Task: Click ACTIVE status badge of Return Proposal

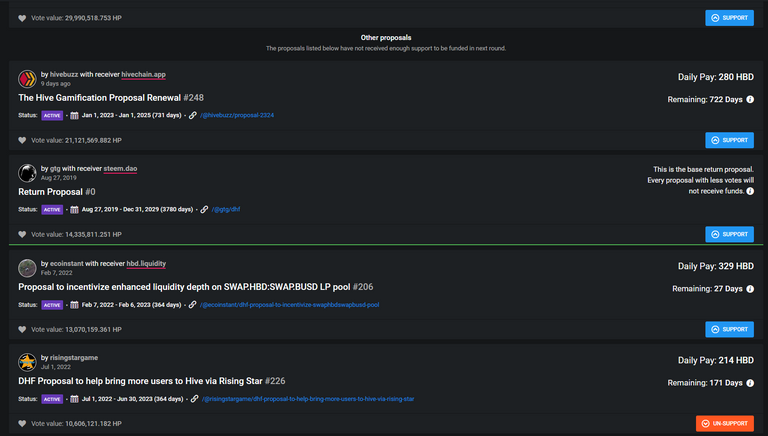Action: click(52, 210)
